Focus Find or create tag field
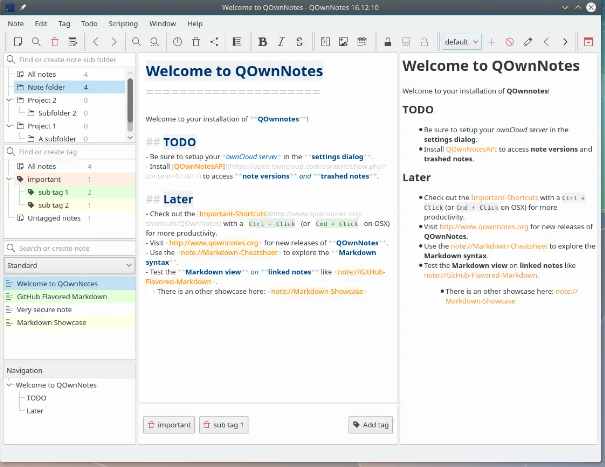This screenshot has height=467, width=605. (69, 152)
